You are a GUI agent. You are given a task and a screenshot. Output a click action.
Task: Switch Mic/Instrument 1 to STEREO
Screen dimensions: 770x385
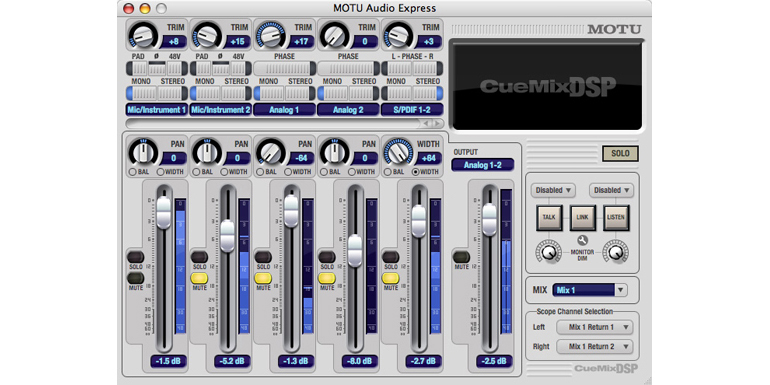point(173,93)
